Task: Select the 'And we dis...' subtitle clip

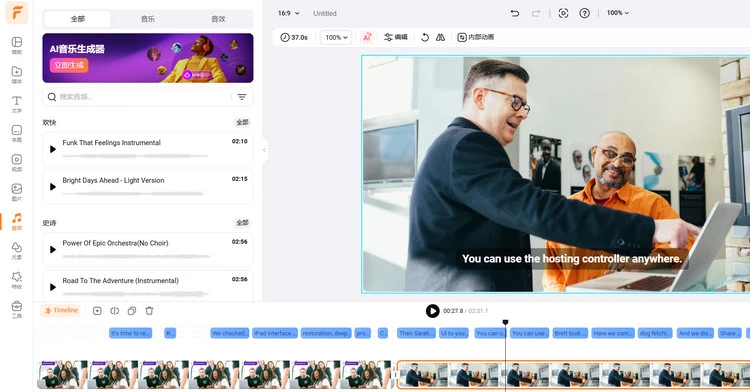Action: [x=695, y=333]
